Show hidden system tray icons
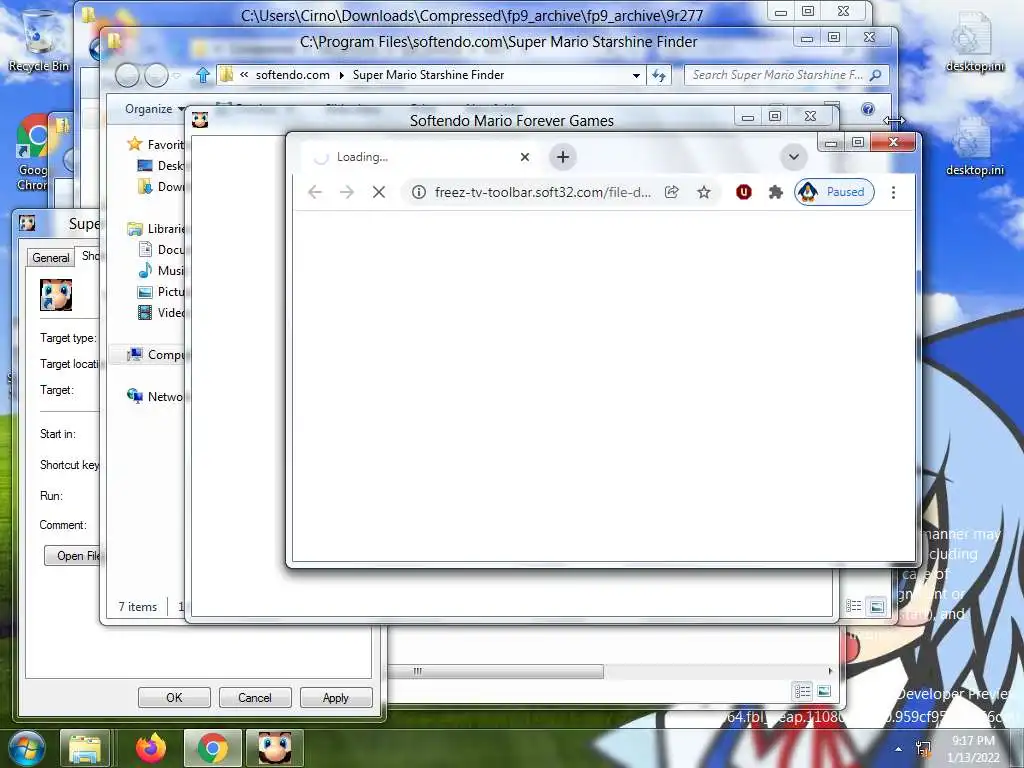Image resolution: width=1024 pixels, height=768 pixels. point(899,749)
